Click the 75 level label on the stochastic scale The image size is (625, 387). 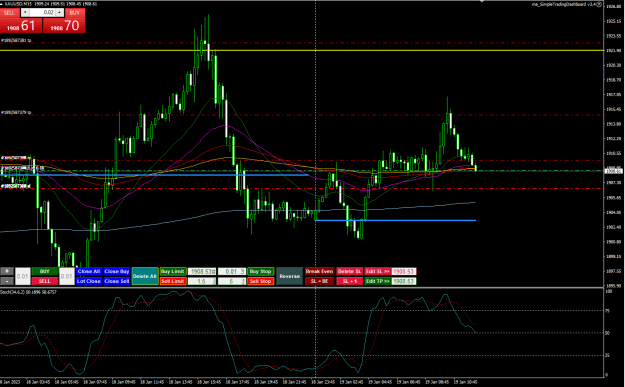tap(607, 311)
